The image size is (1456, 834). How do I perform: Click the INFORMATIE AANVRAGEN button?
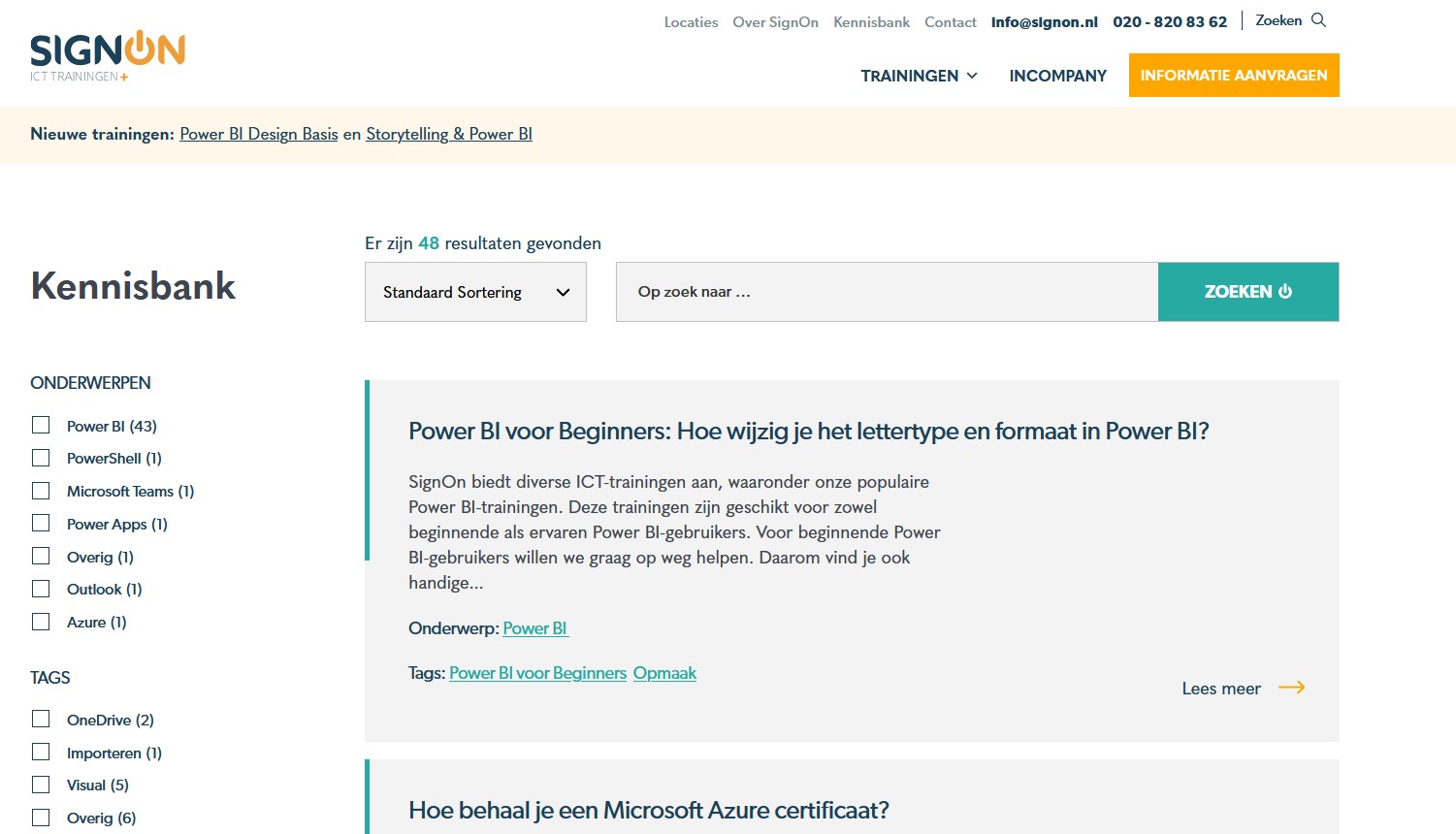click(1233, 75)
